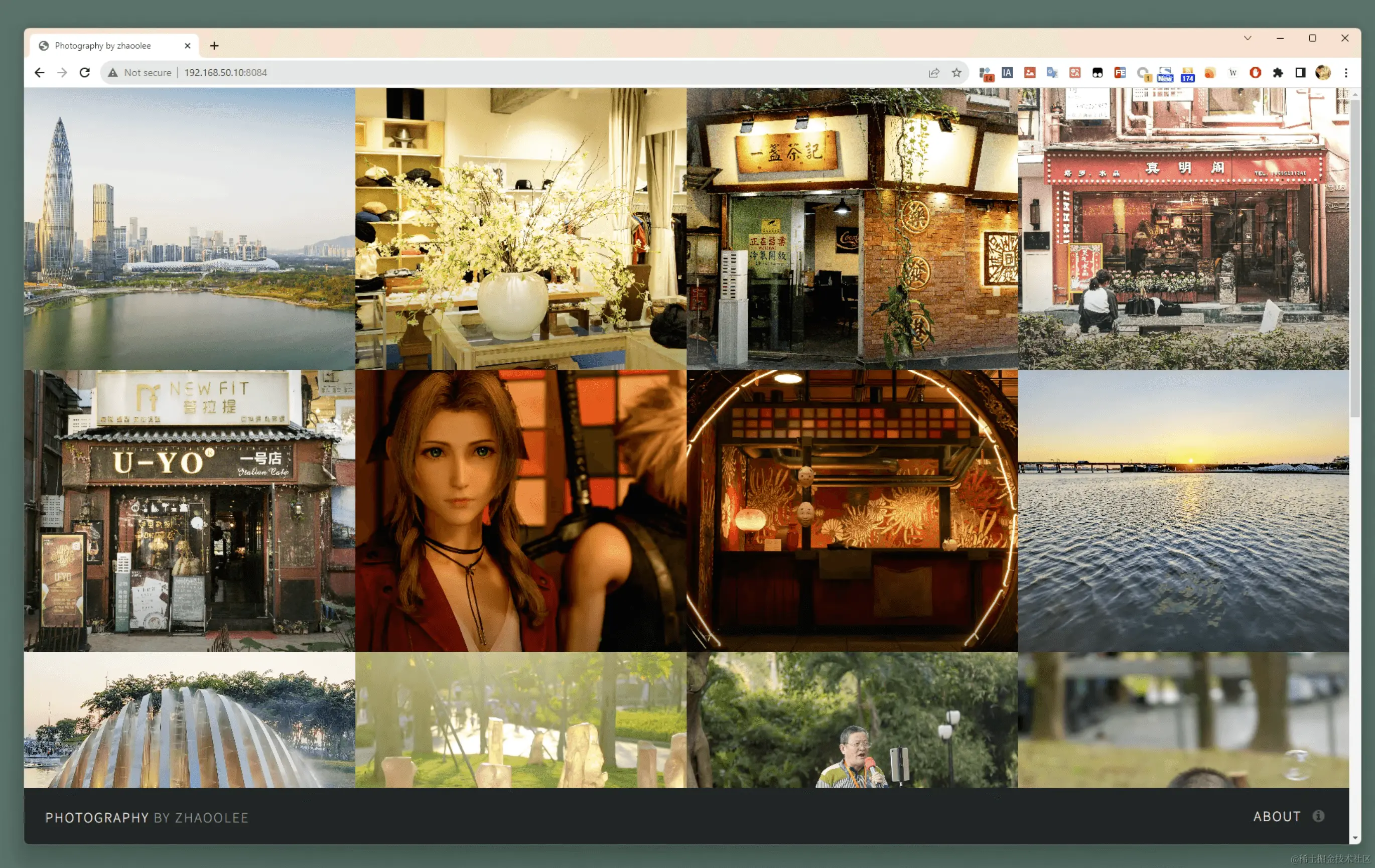This screenshot has width=1375, height=868.
Task: Click the scrollbar down arrow
Action: click(x=1355, y=838)
